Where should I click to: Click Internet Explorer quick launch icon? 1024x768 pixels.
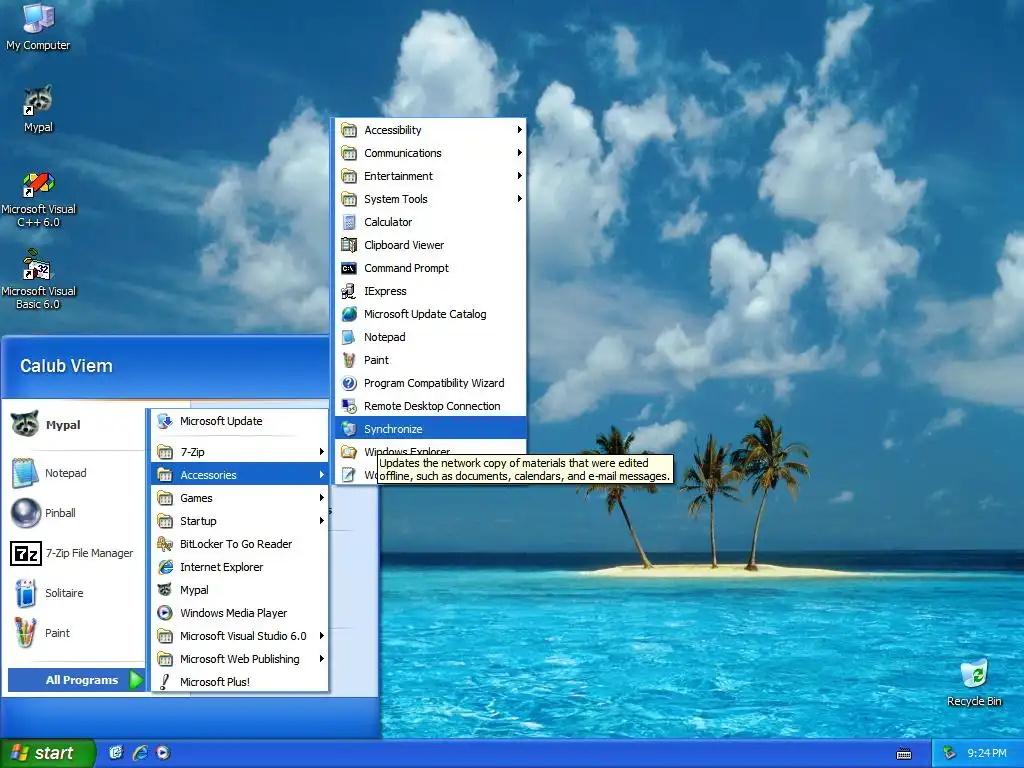140,753
